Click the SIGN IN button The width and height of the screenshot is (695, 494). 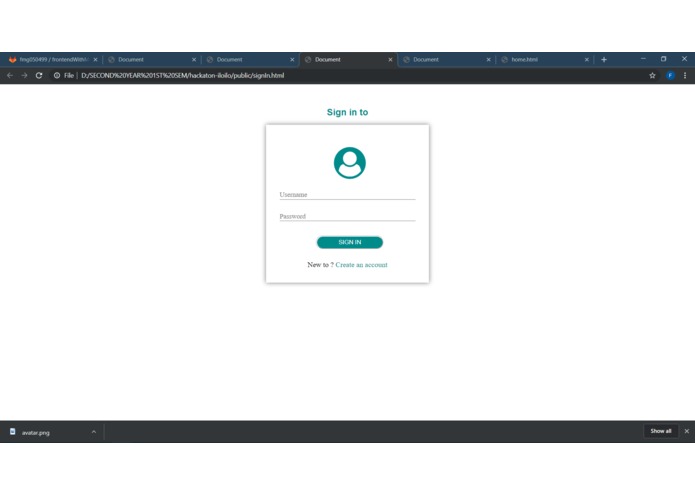click(350, 242)
